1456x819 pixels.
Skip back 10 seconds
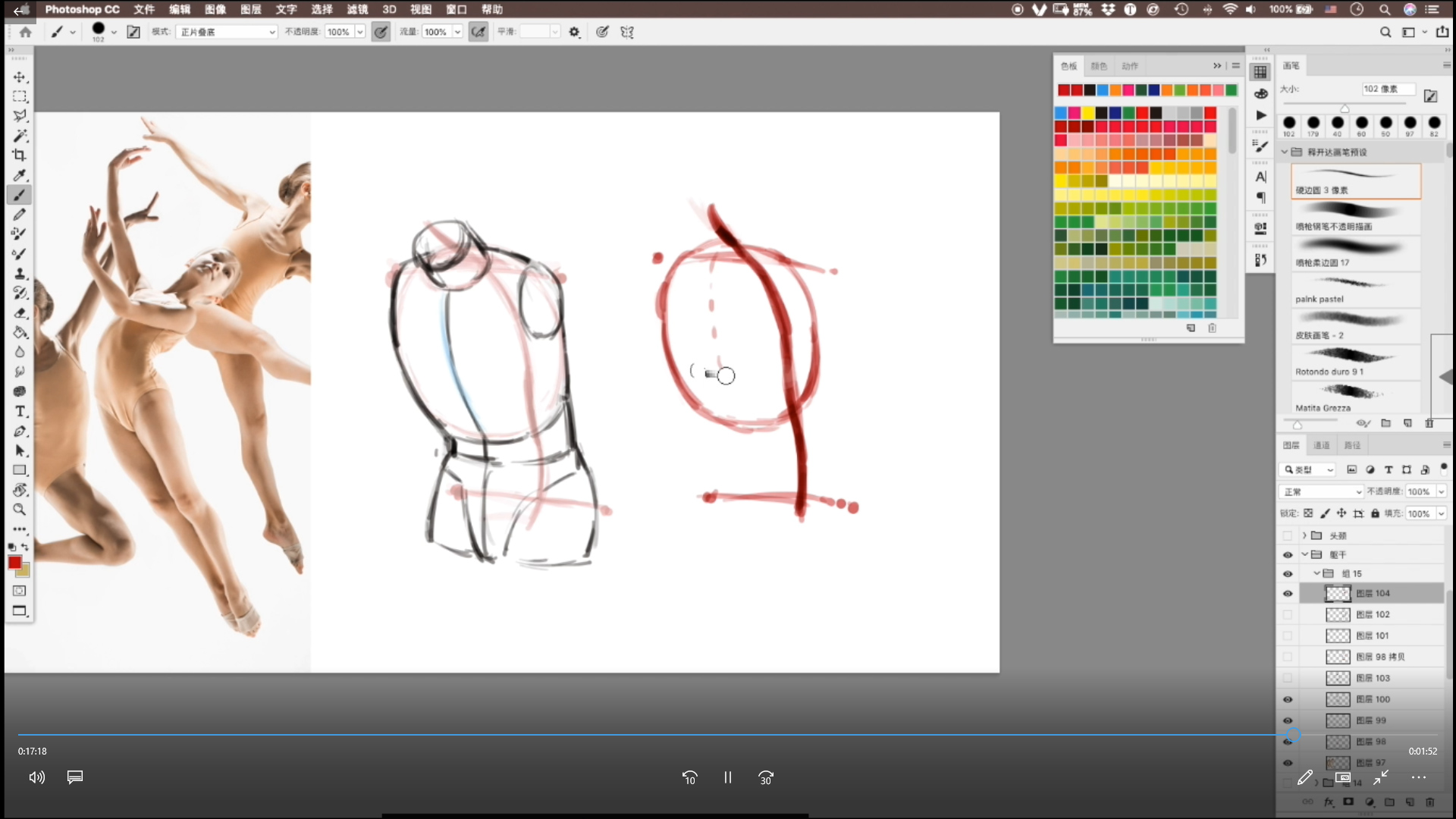[x=690, y=777]
